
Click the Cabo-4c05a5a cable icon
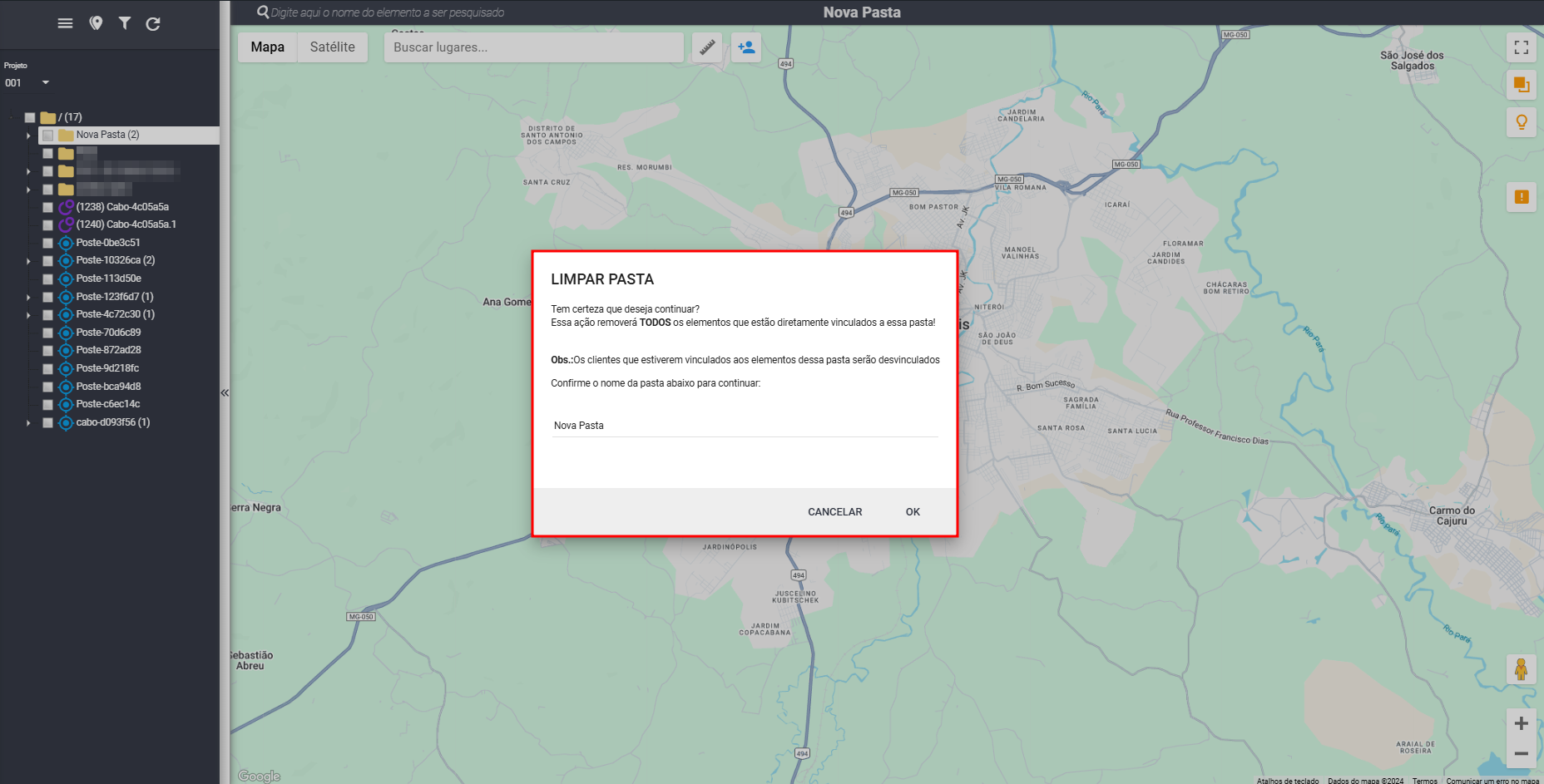tap(66, 207)
